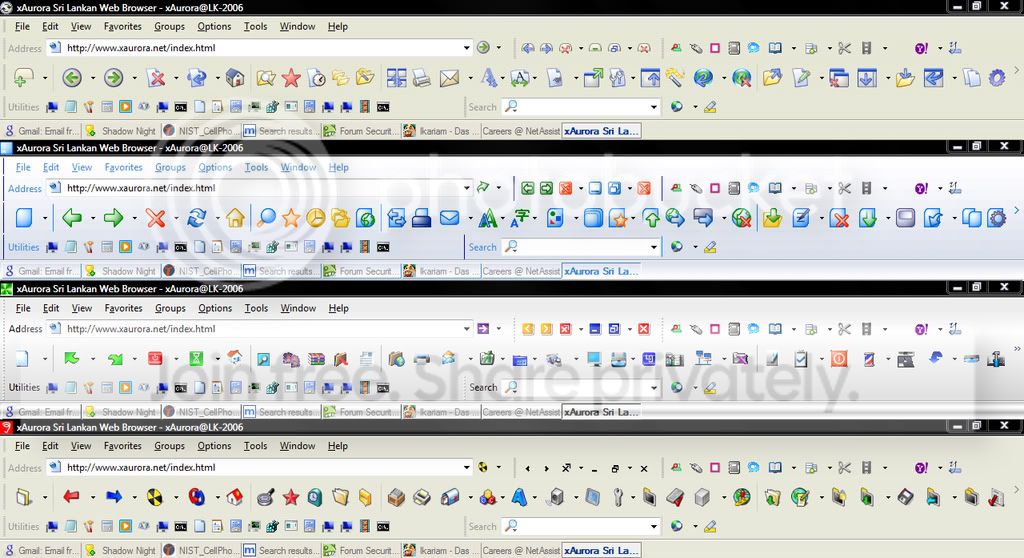1024x558 pixels.
Task: Click the blue right Forward arrow in 3D-icon window
Action: (x=114, y=497)
